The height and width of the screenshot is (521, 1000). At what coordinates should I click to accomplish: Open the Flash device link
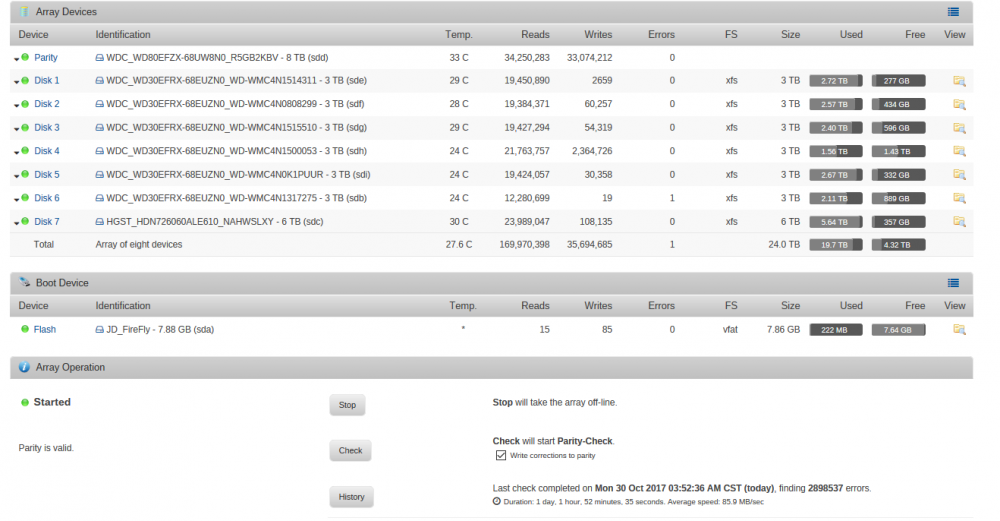45,330
